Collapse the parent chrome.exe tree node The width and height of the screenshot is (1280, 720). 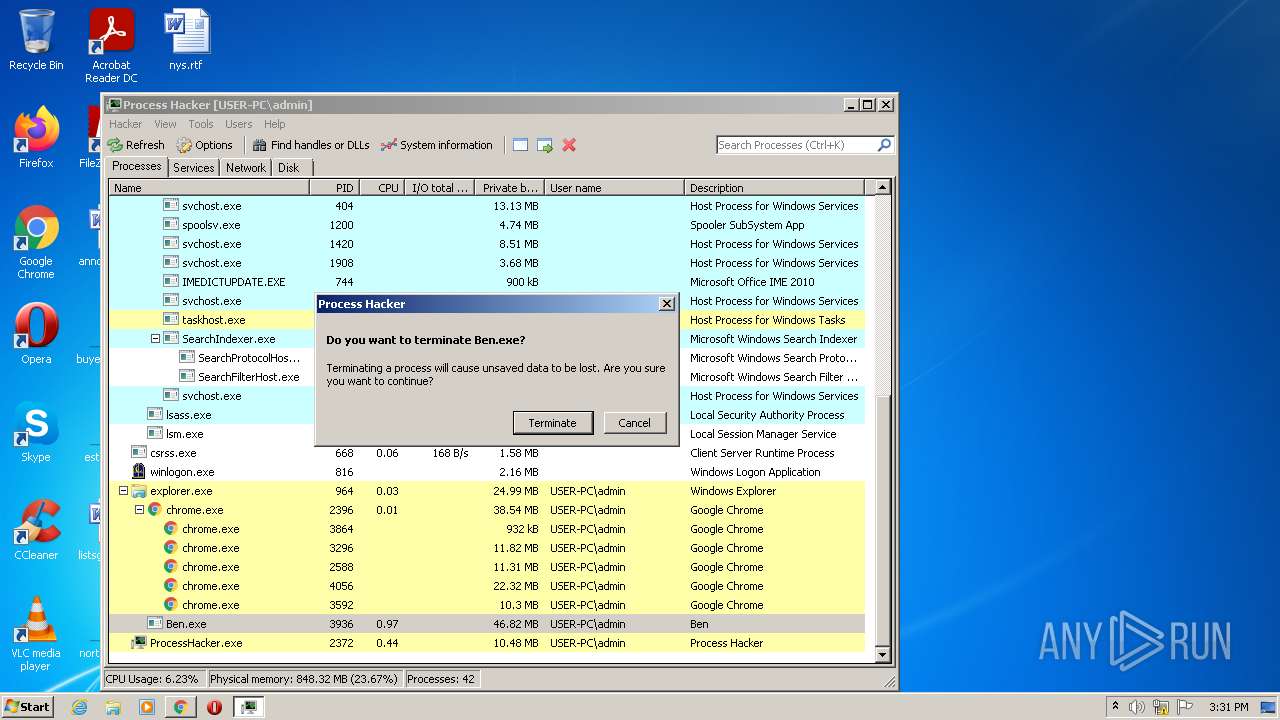(140, 510)
